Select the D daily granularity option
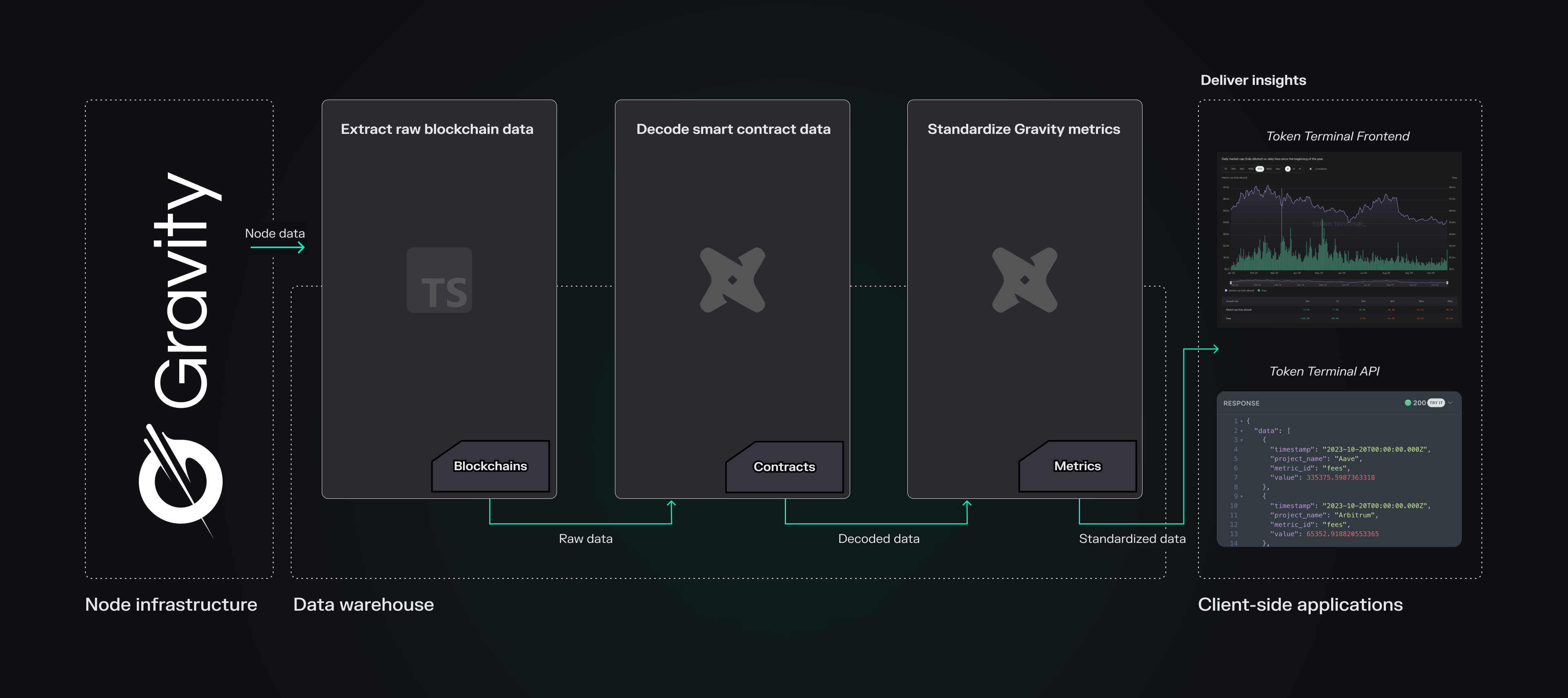This screenshot has width=1568, height=698. click(1288, 169)
